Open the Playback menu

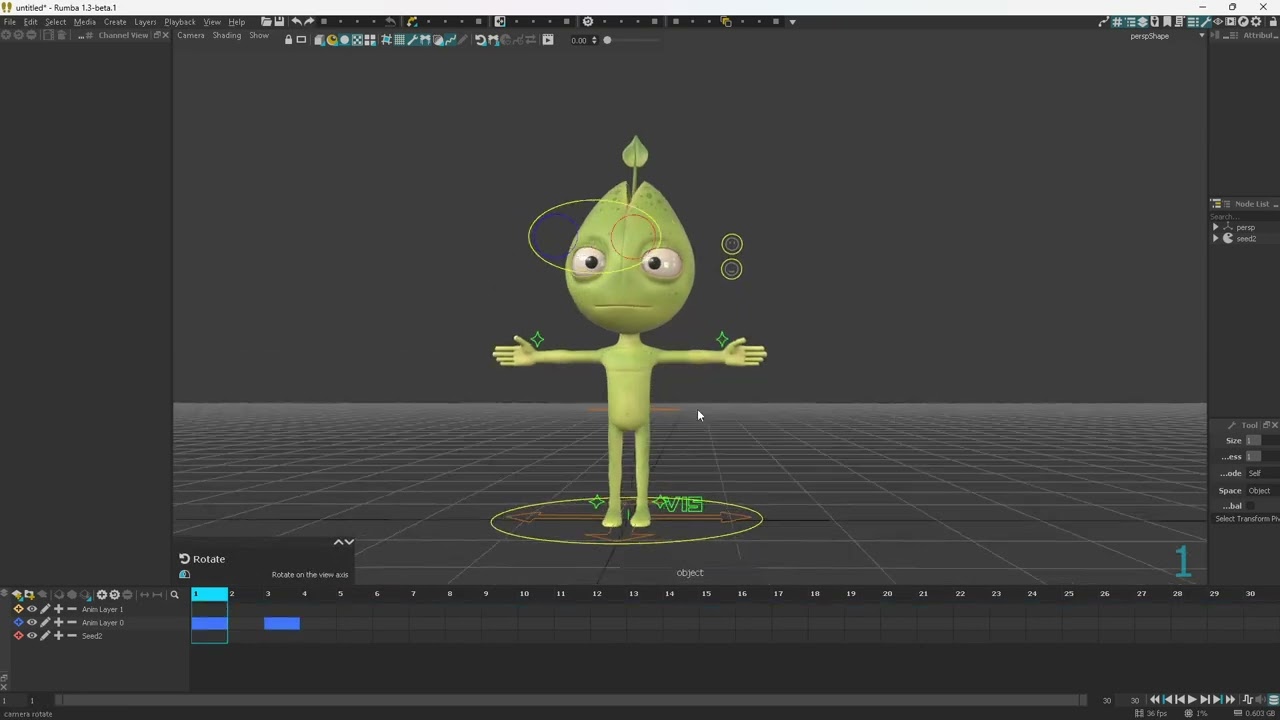click(x=180, y=22)
